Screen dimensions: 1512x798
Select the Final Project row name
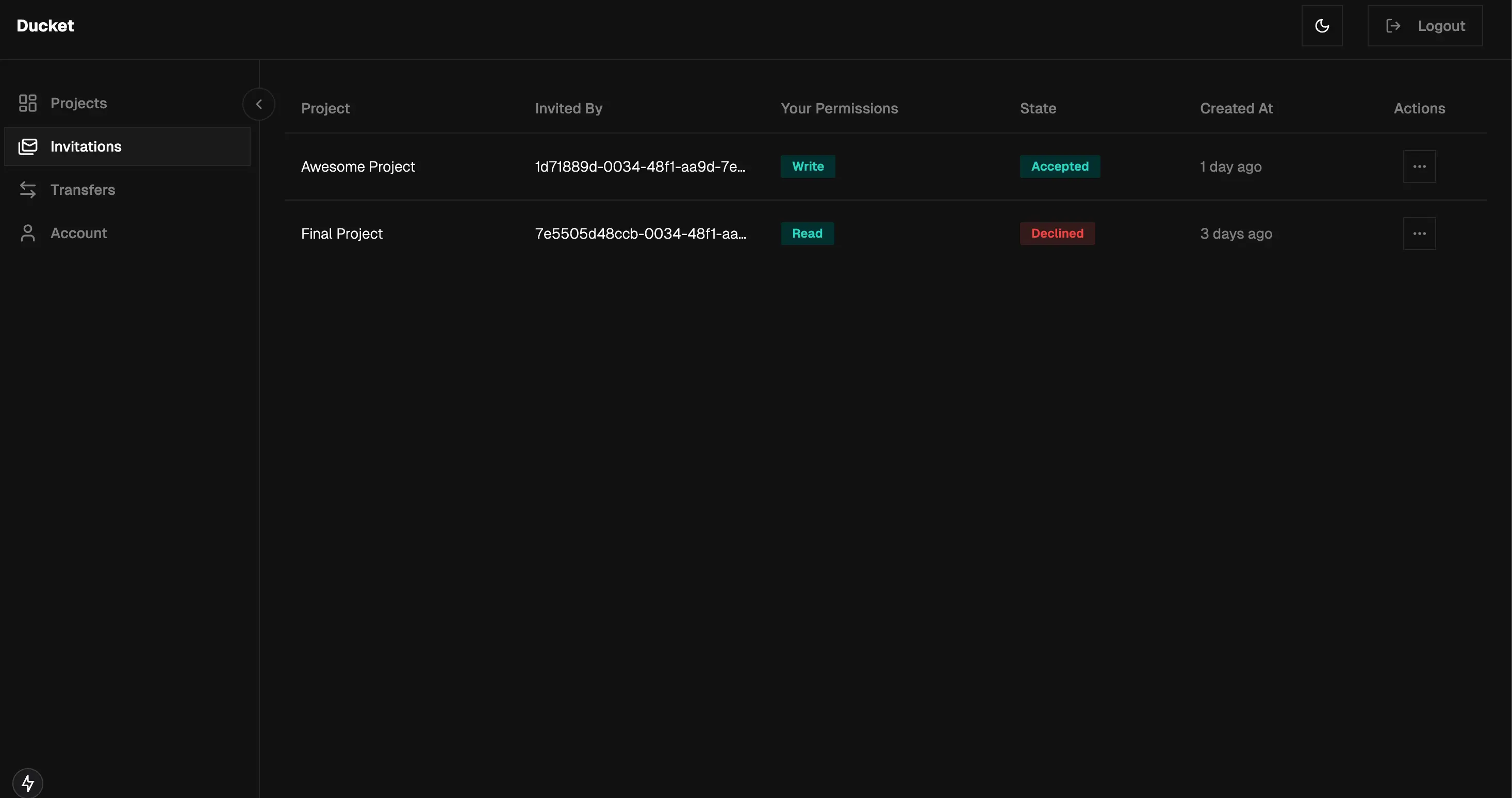point(341,234)
